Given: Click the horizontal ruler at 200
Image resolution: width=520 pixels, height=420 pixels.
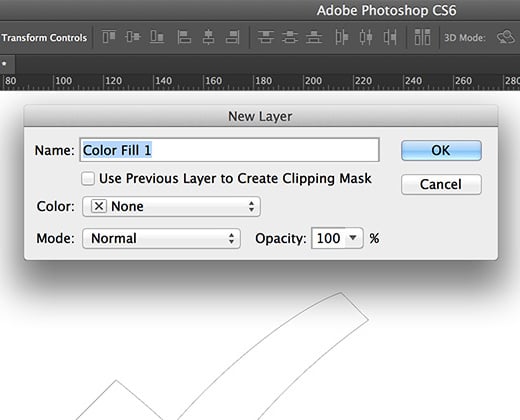Looking at the screenshot, I should (313, 81).
